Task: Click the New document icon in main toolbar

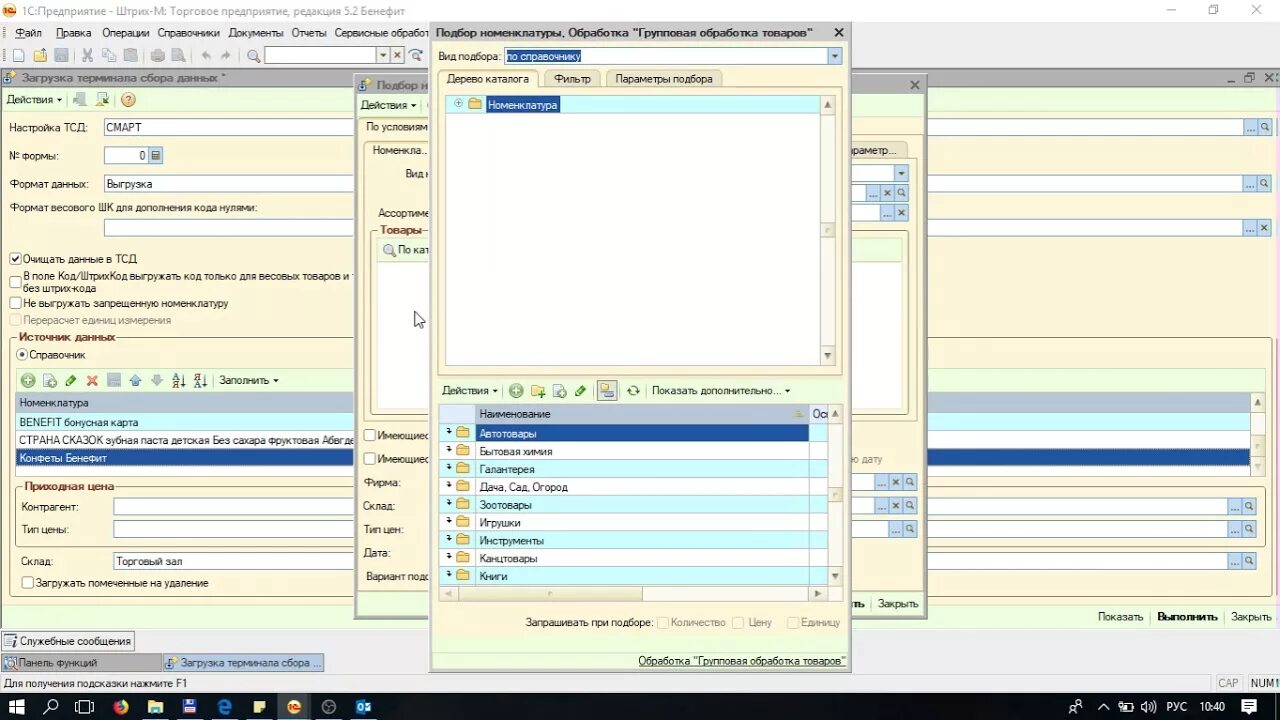Action: click(18, 56)
